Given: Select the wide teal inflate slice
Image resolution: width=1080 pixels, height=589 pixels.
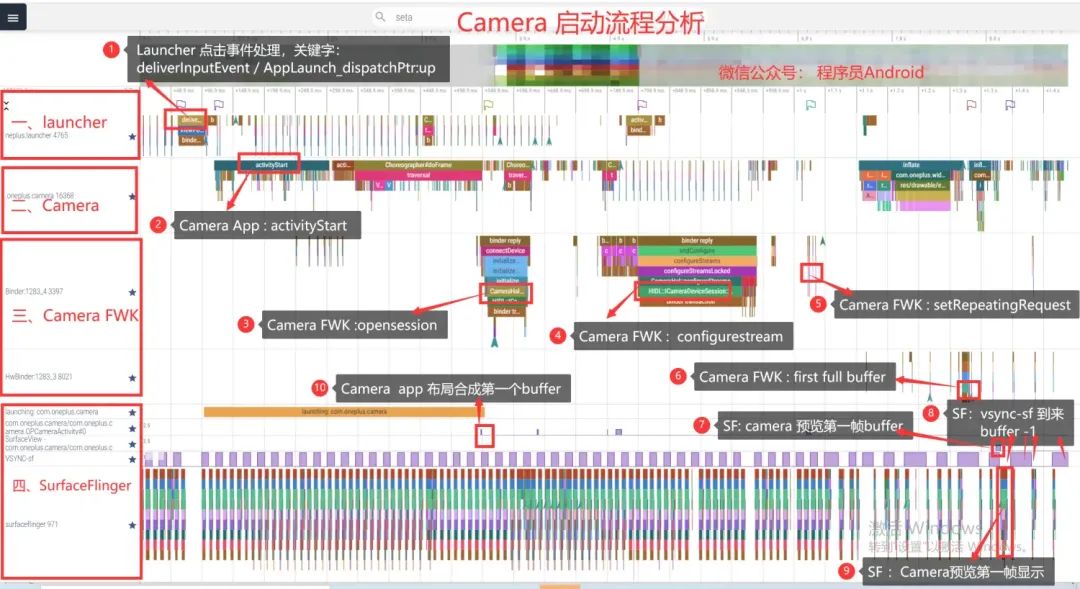Looking at the screenshot, I should (911, 165).
